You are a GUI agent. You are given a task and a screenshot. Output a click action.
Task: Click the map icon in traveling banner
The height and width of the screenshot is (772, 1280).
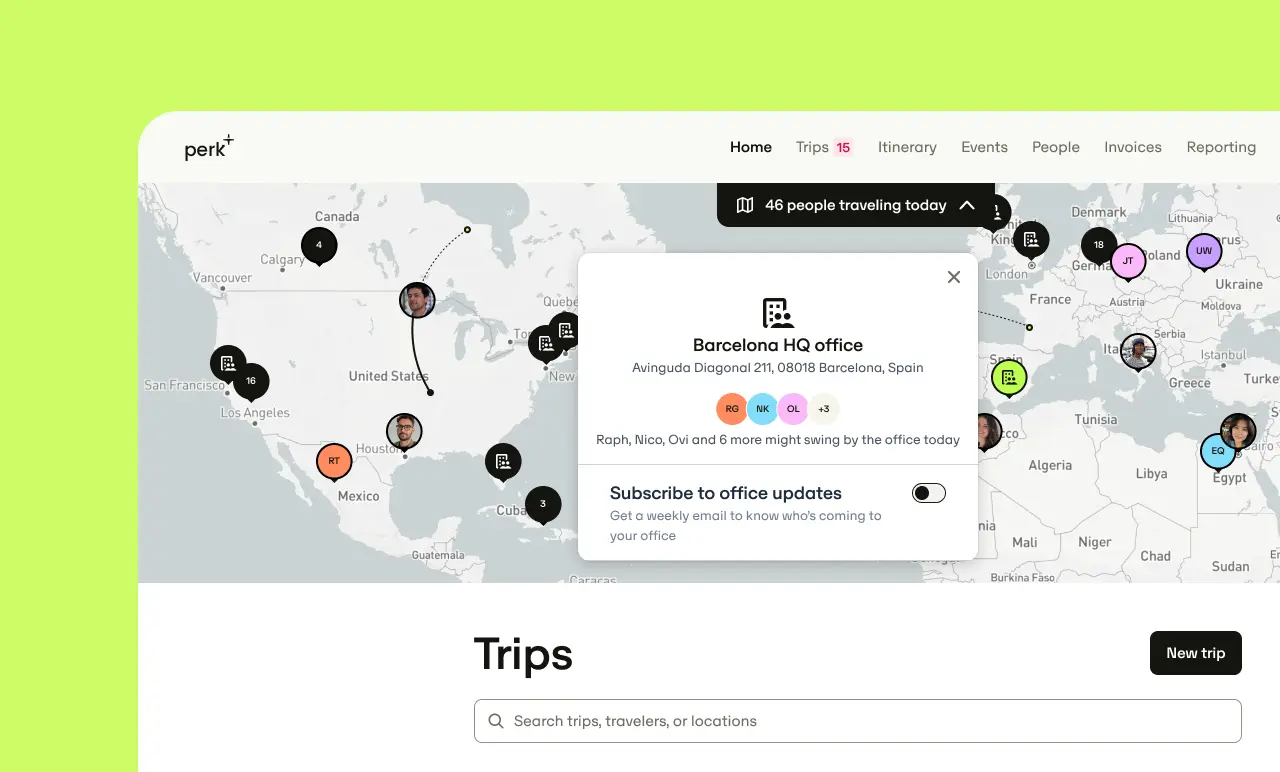(744, 205)
